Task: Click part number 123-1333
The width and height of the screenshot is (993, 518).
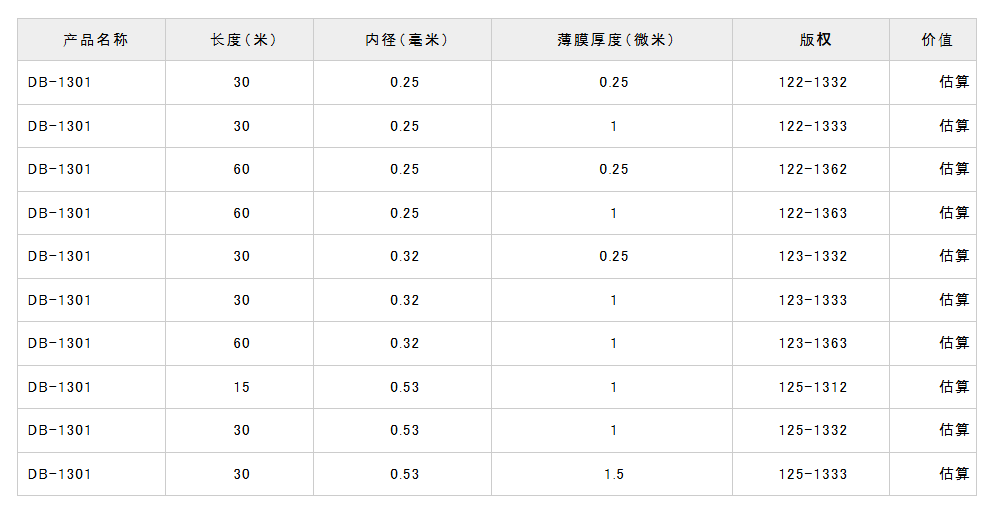Action: pyautogui.click(x=813, y=300)
